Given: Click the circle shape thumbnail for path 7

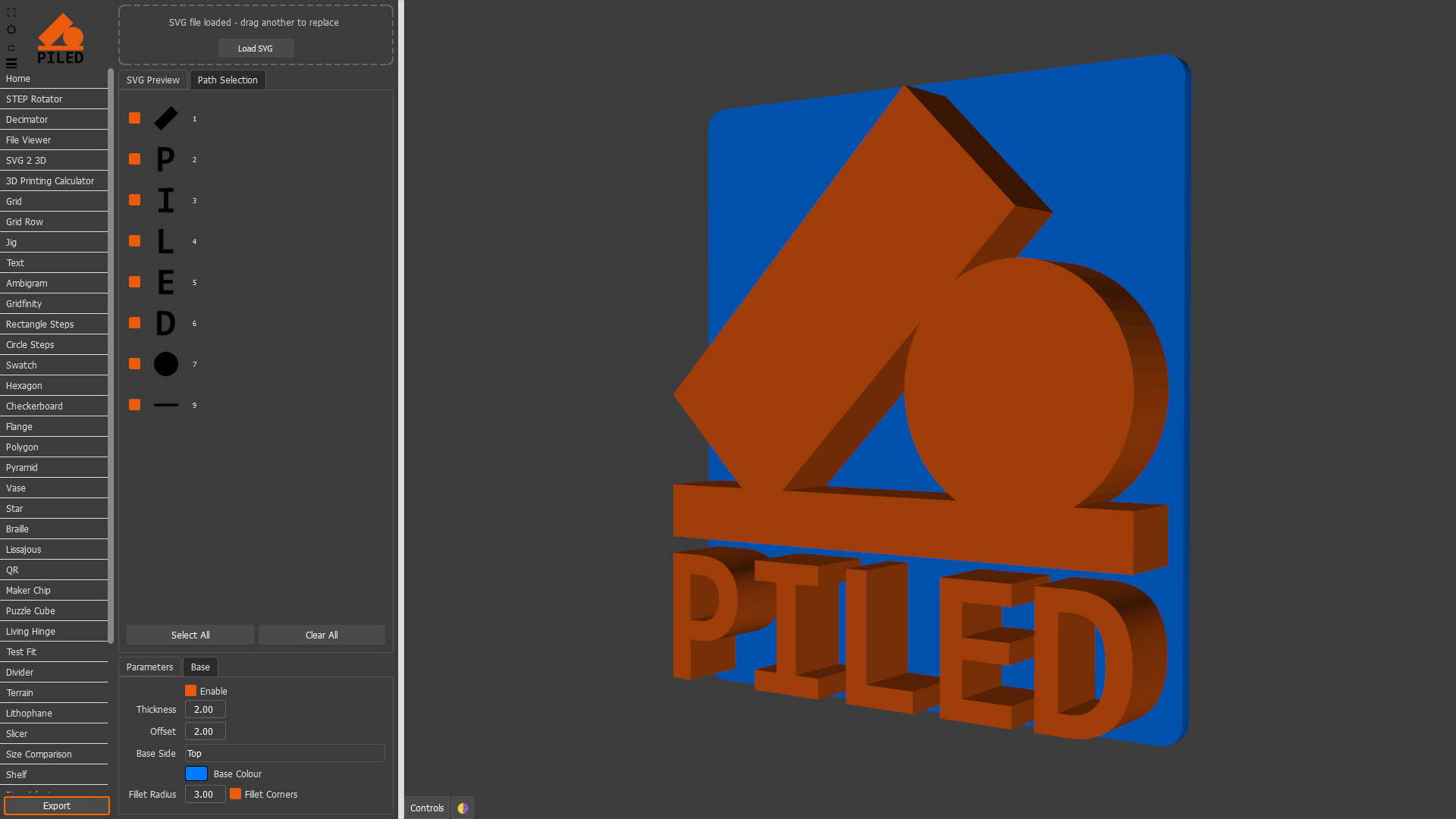Looking at the screenshot, I should pos(166,364).
